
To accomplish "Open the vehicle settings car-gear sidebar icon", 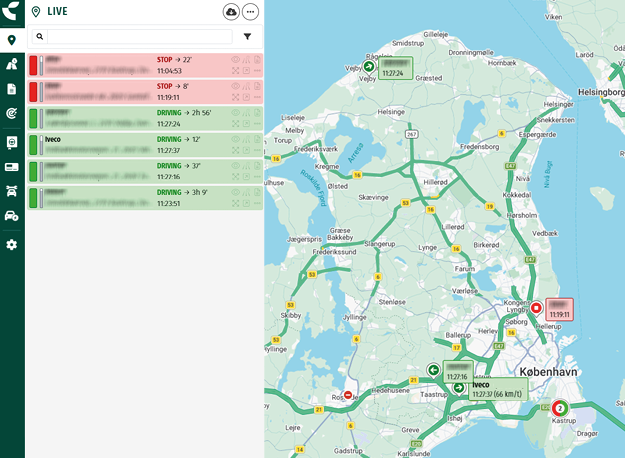I will 12,216.
